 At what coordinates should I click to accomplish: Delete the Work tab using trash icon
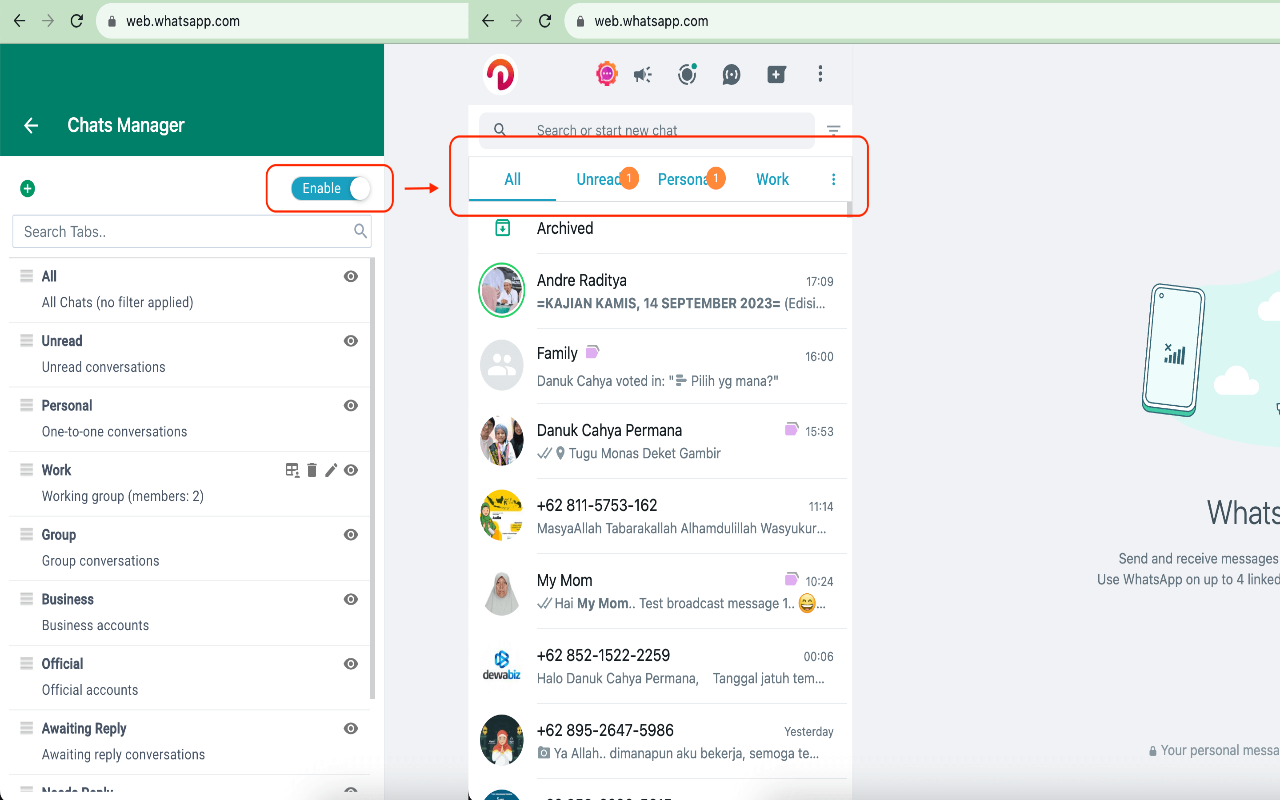pyautogui.click(x=311, y=469)
